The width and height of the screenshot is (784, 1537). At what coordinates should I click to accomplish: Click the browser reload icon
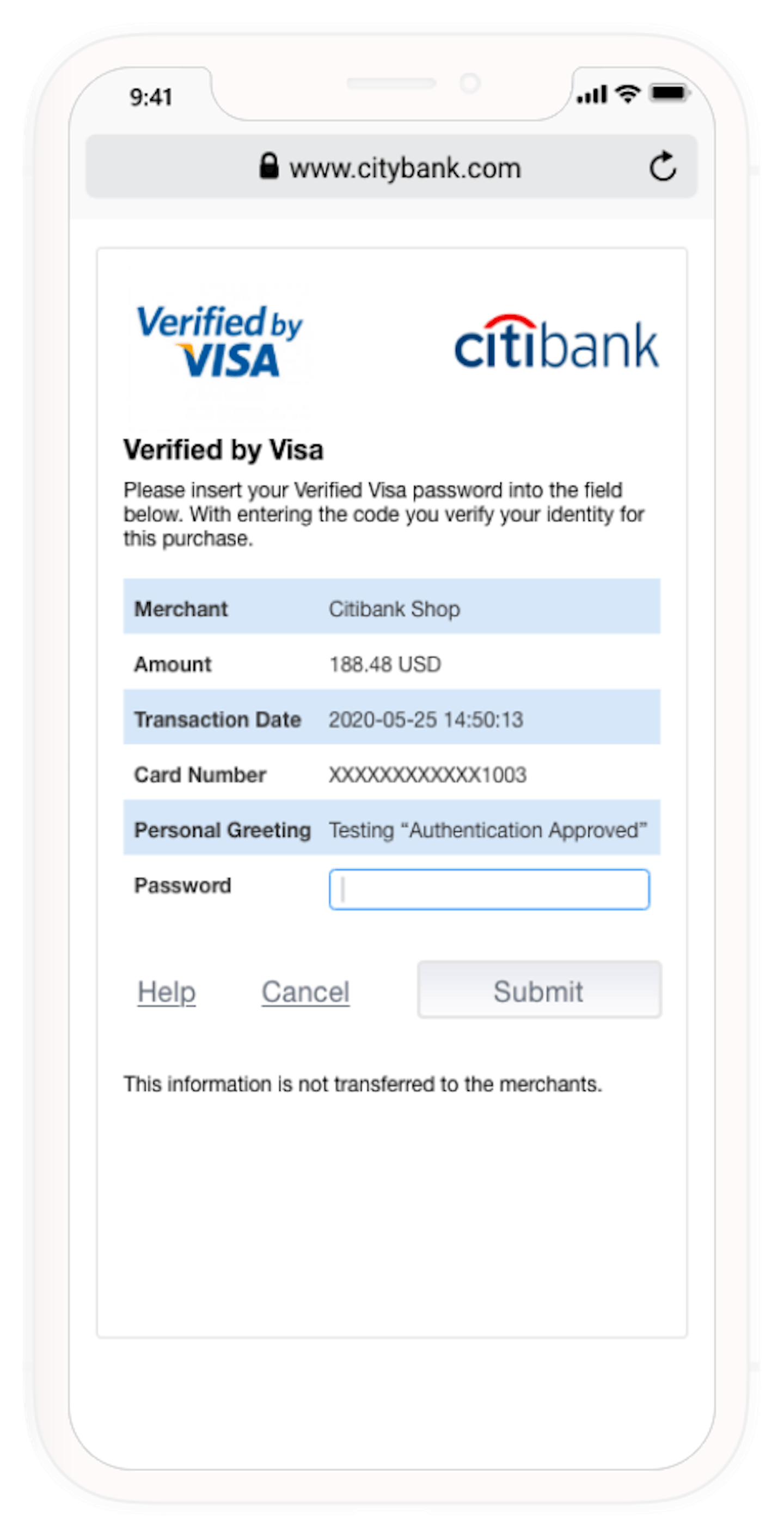pos(662,167)
